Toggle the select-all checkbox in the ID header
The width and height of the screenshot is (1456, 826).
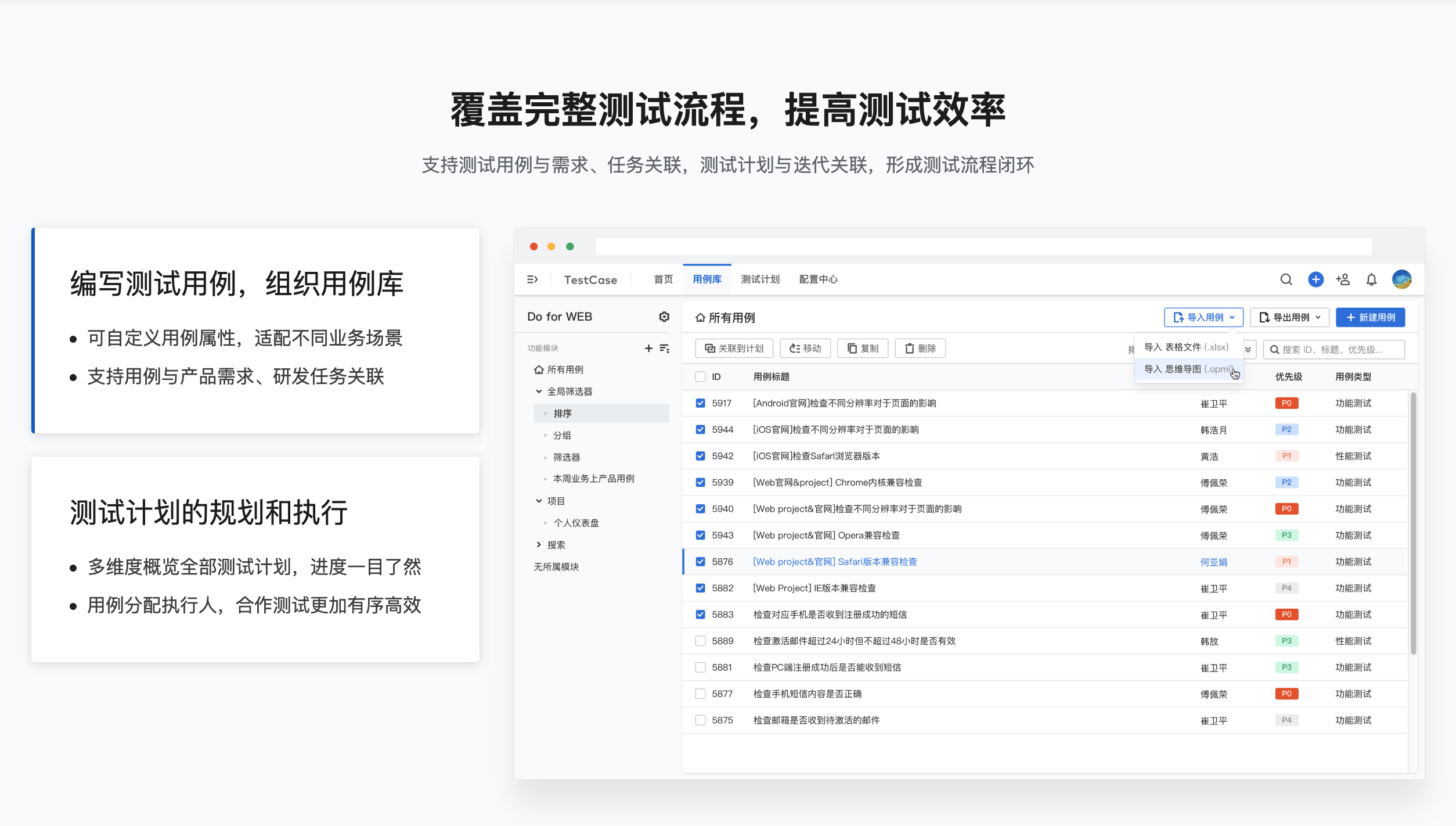tap(700, 376)
